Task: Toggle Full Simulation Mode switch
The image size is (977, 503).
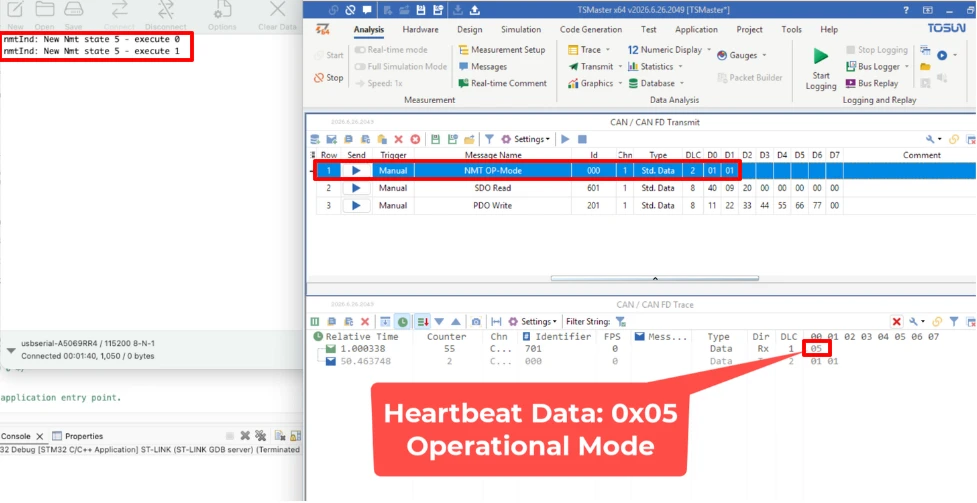Action: click(360, 67)
